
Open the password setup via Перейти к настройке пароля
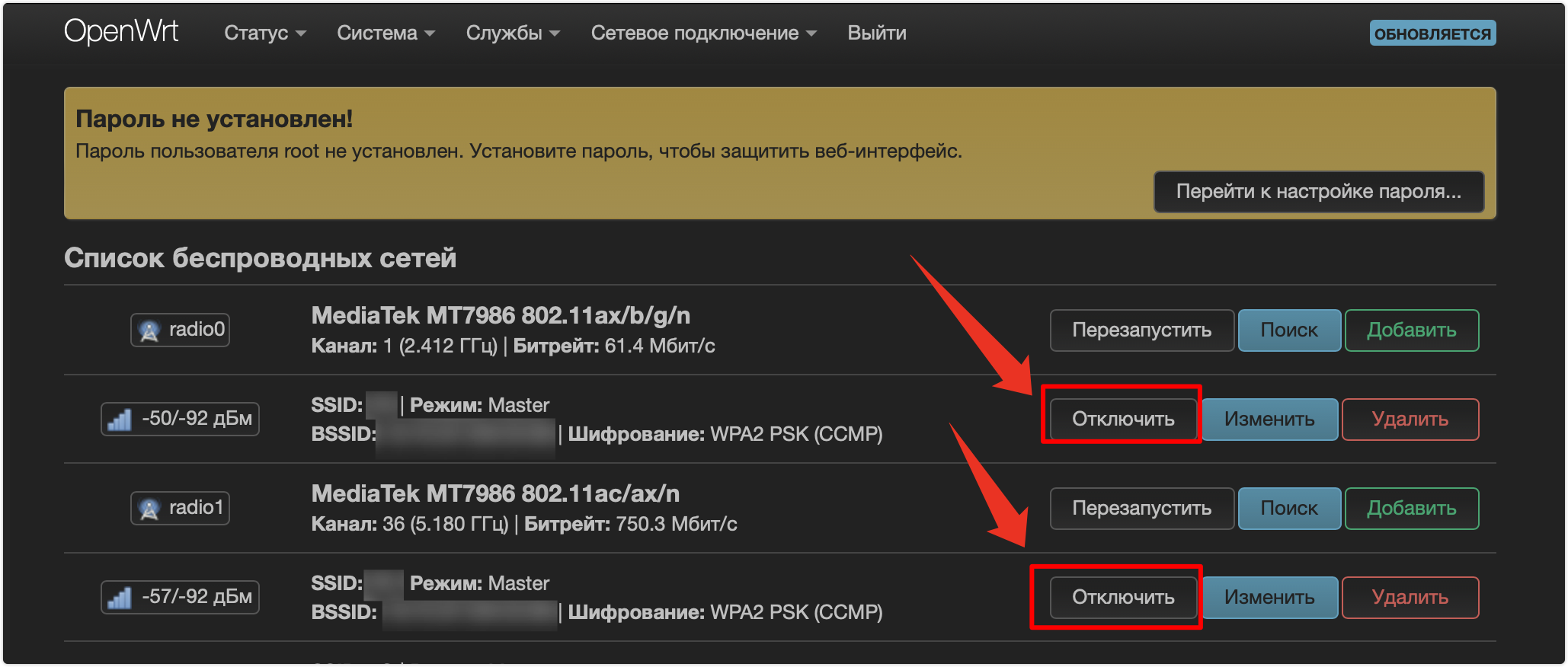point(1319,191)
